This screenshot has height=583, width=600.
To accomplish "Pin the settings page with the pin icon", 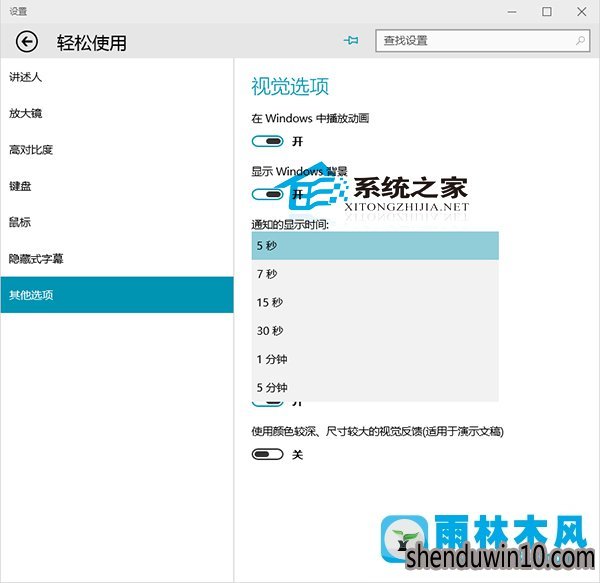I will coord(351,40).
